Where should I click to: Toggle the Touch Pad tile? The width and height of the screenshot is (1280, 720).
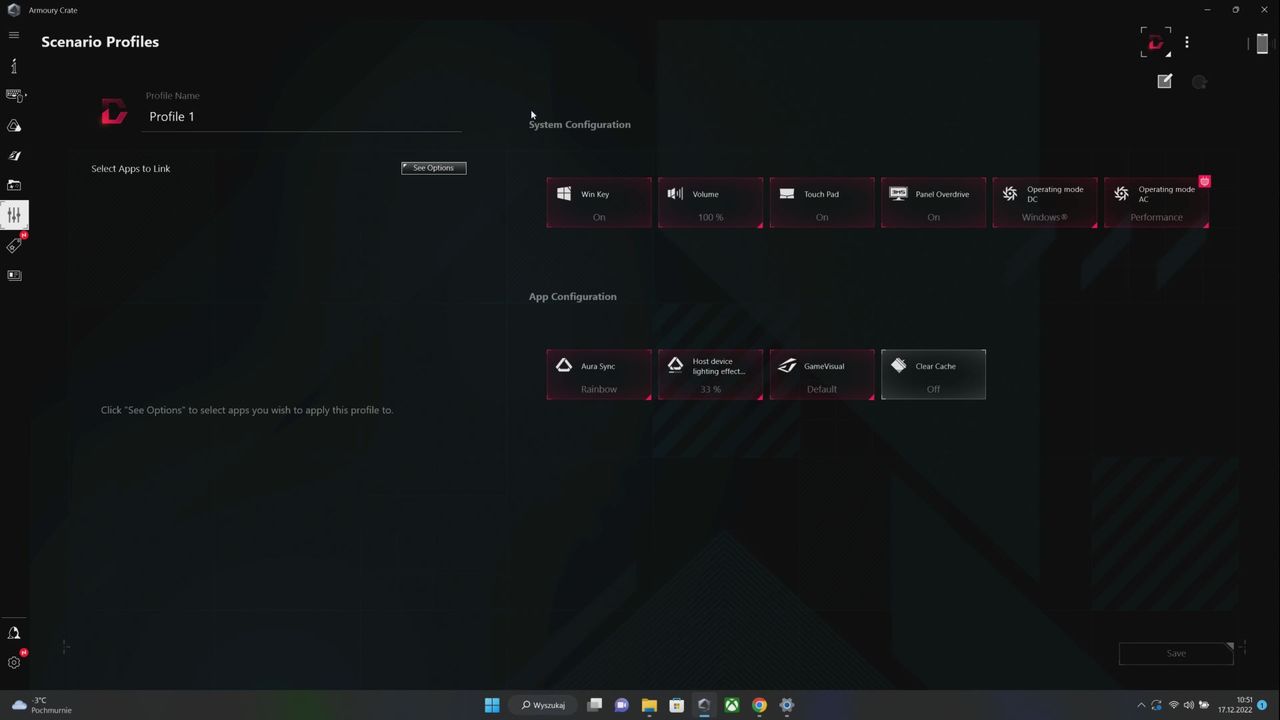tap(822, 203)
